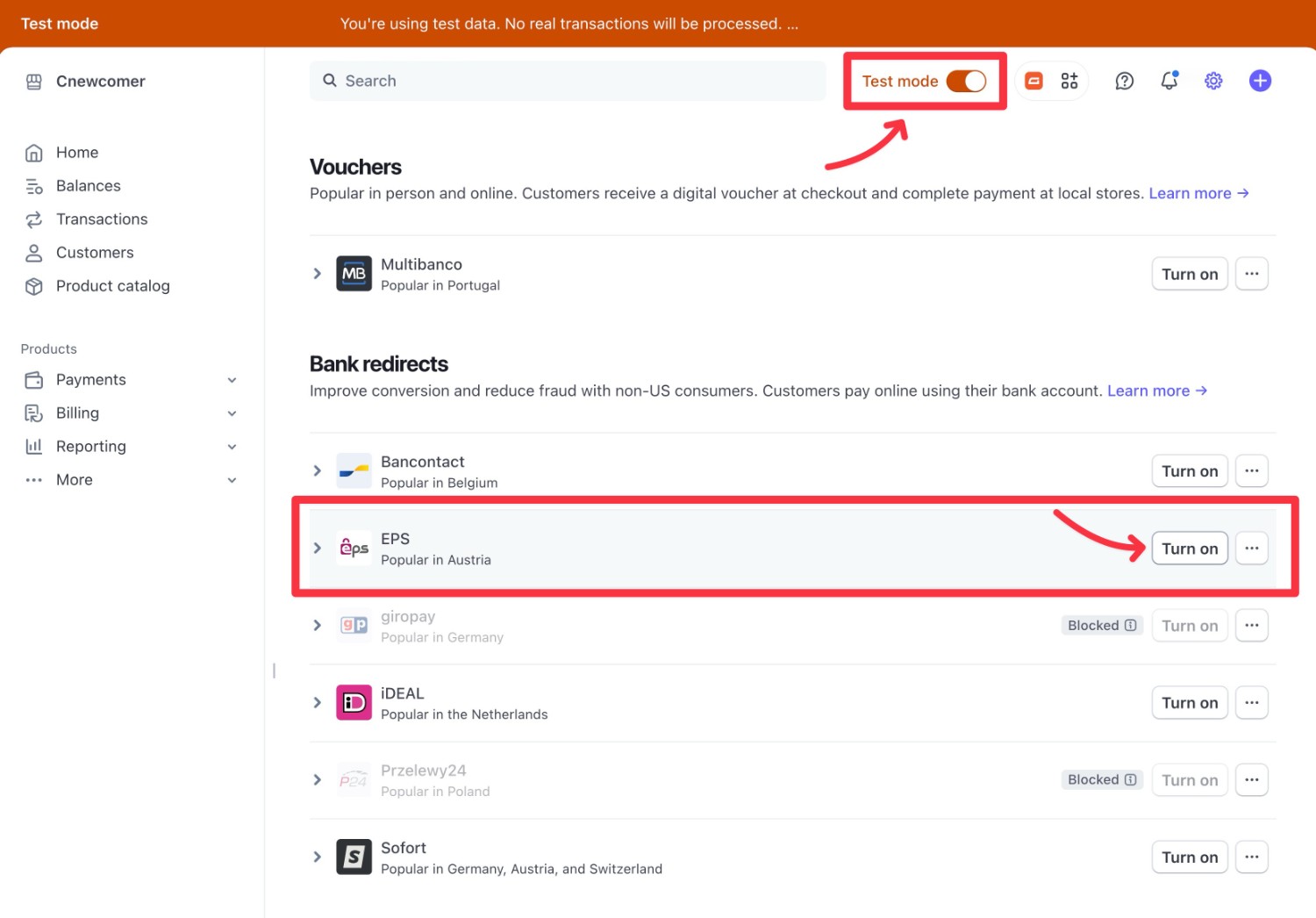This screenshot has width=1316, height=918.
Task: Open more options for Sofort
Action: (x=1252, y=857)
